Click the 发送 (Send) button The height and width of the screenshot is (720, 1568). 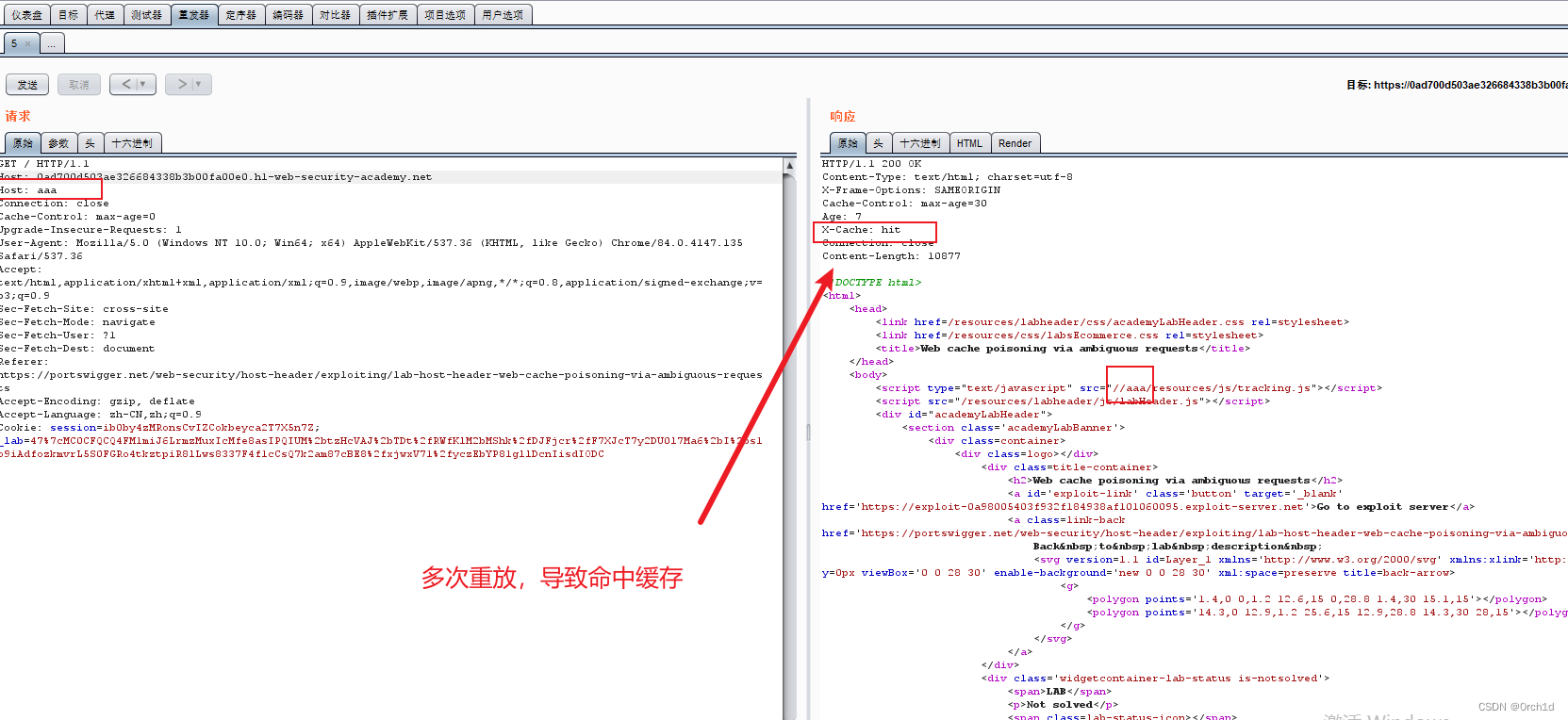[x=27, y=85]
